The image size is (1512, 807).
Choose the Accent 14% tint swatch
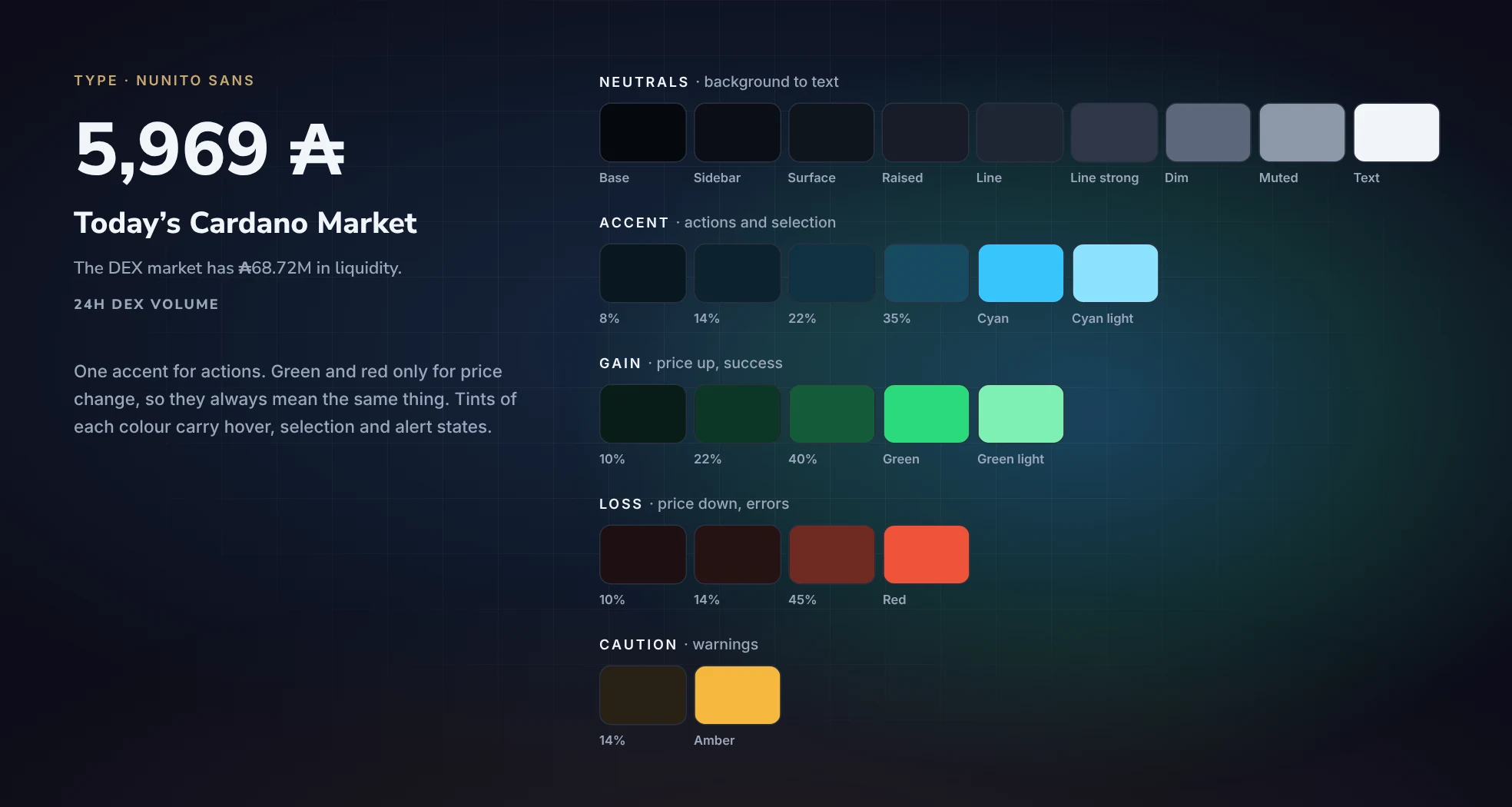pos(737,273)
